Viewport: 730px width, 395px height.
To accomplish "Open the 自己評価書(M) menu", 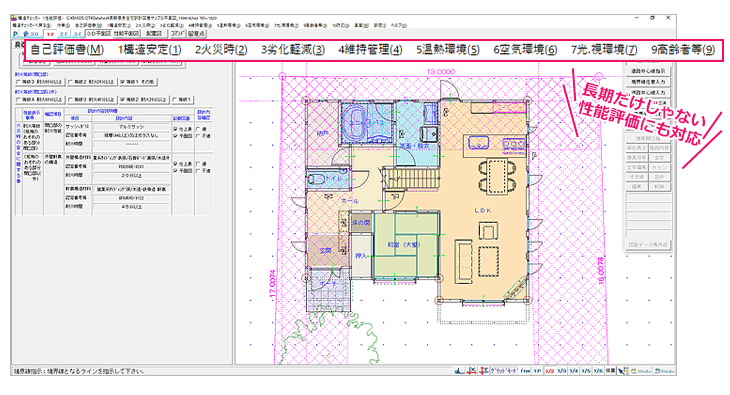I will tap(67, 49).
